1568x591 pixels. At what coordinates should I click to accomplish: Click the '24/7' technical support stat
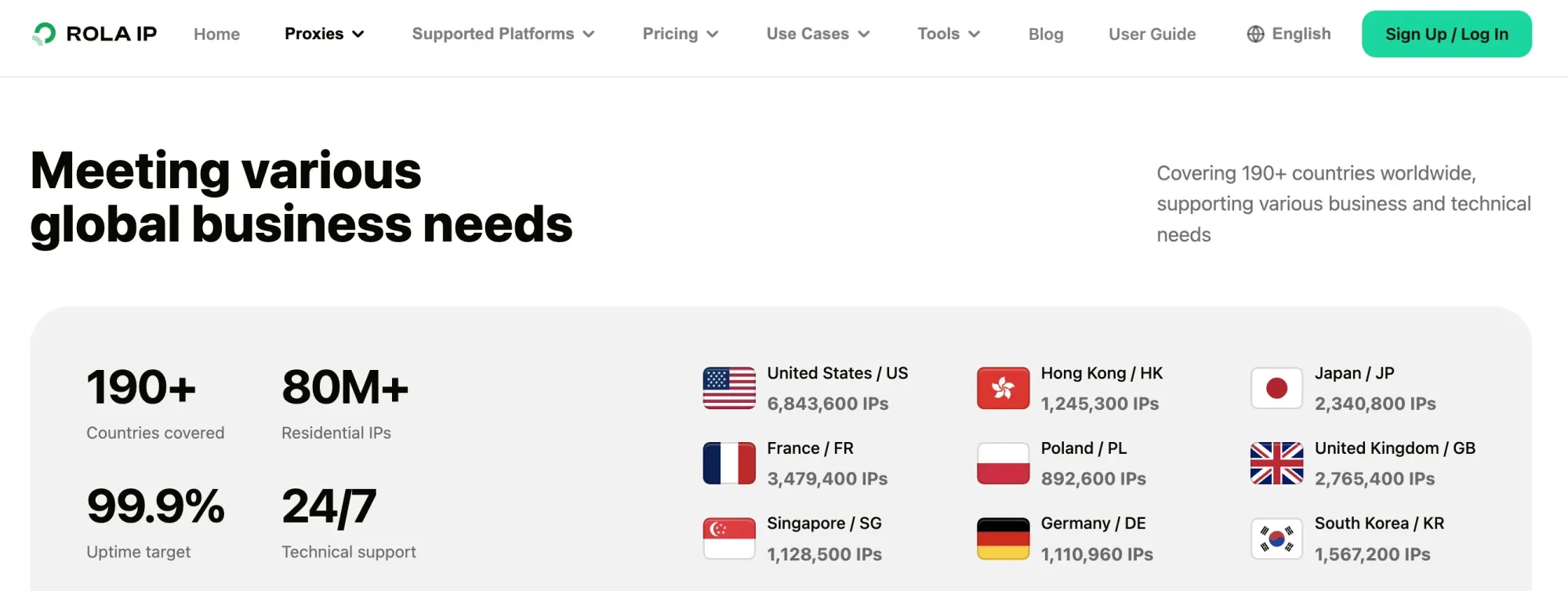coord(329,506)
